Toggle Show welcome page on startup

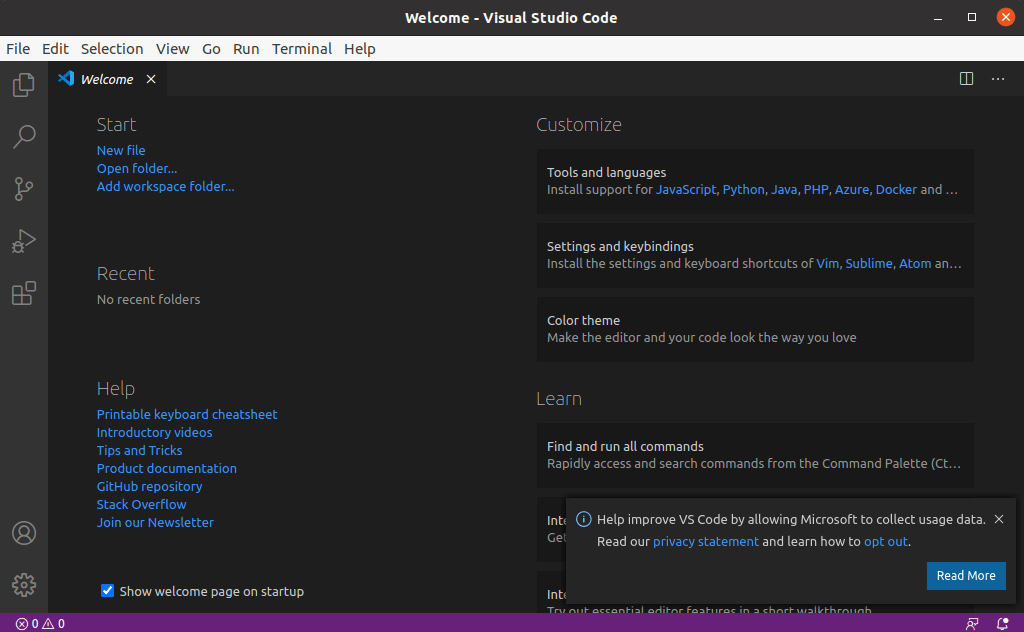[107, 591]
